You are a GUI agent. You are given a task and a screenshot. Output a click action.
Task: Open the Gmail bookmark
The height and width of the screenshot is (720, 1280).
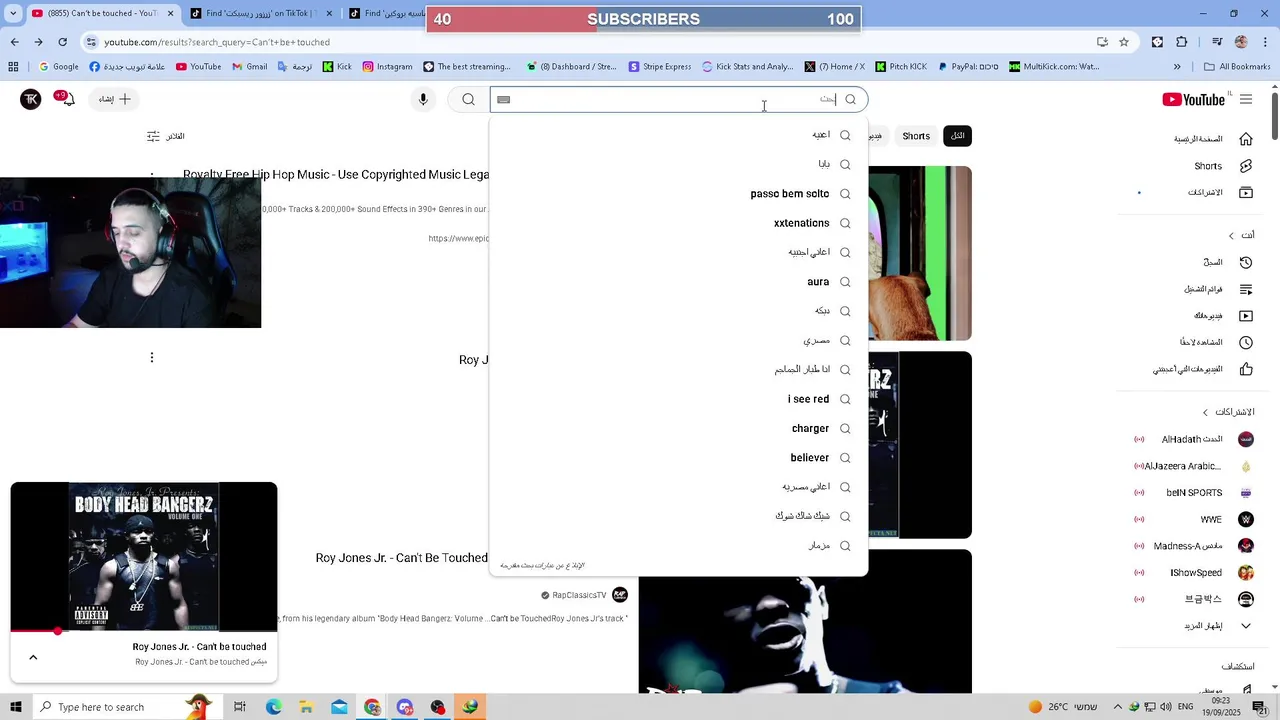249,67
